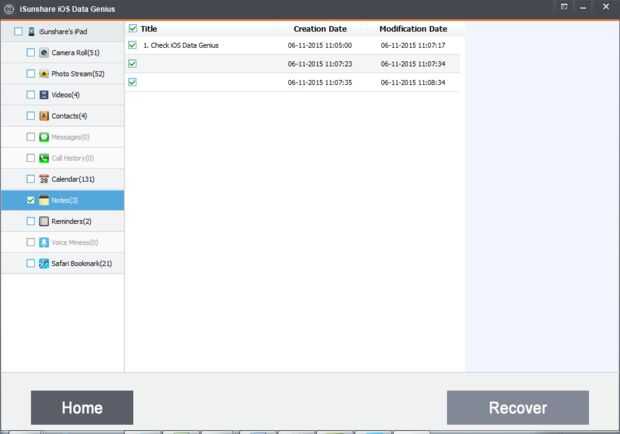
Task: Click the Contacts address book icon
Action: click(x=44, y=116)
